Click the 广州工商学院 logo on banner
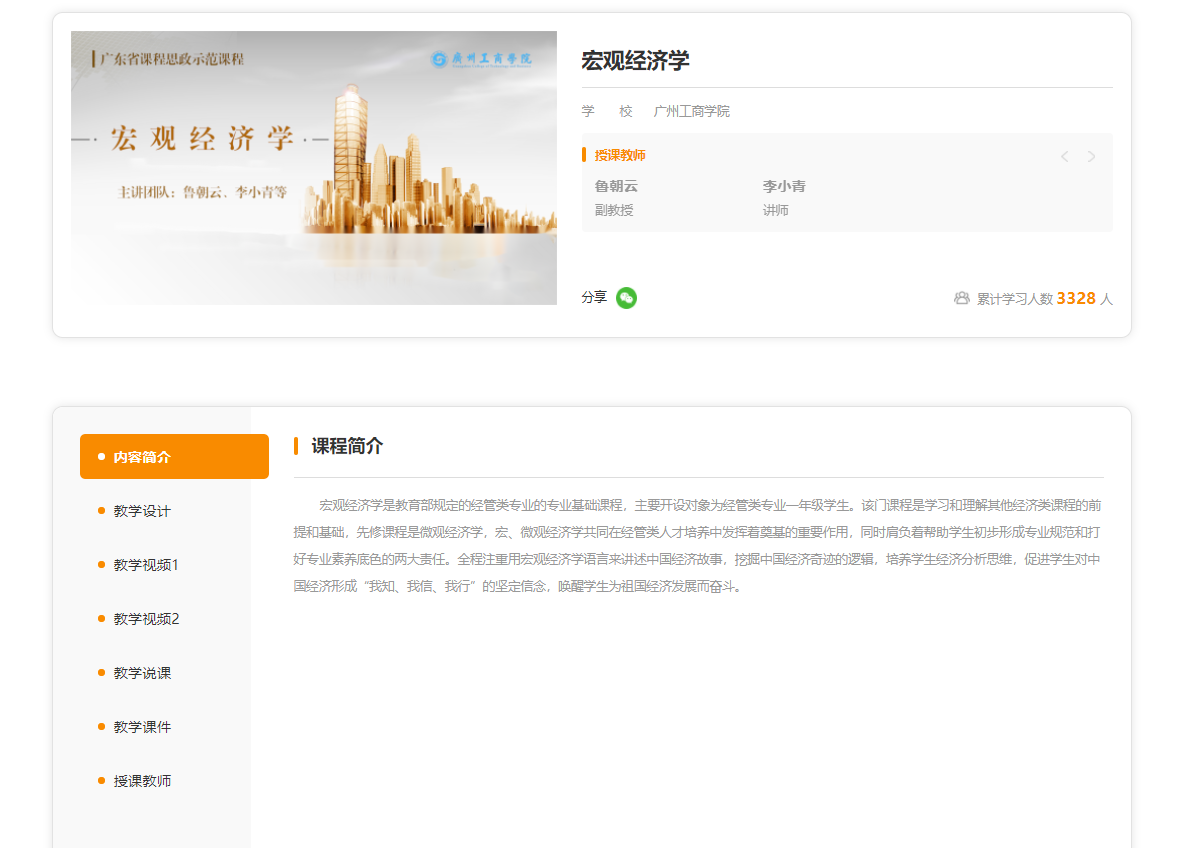 pyautogui.click(x=481, y=59)
